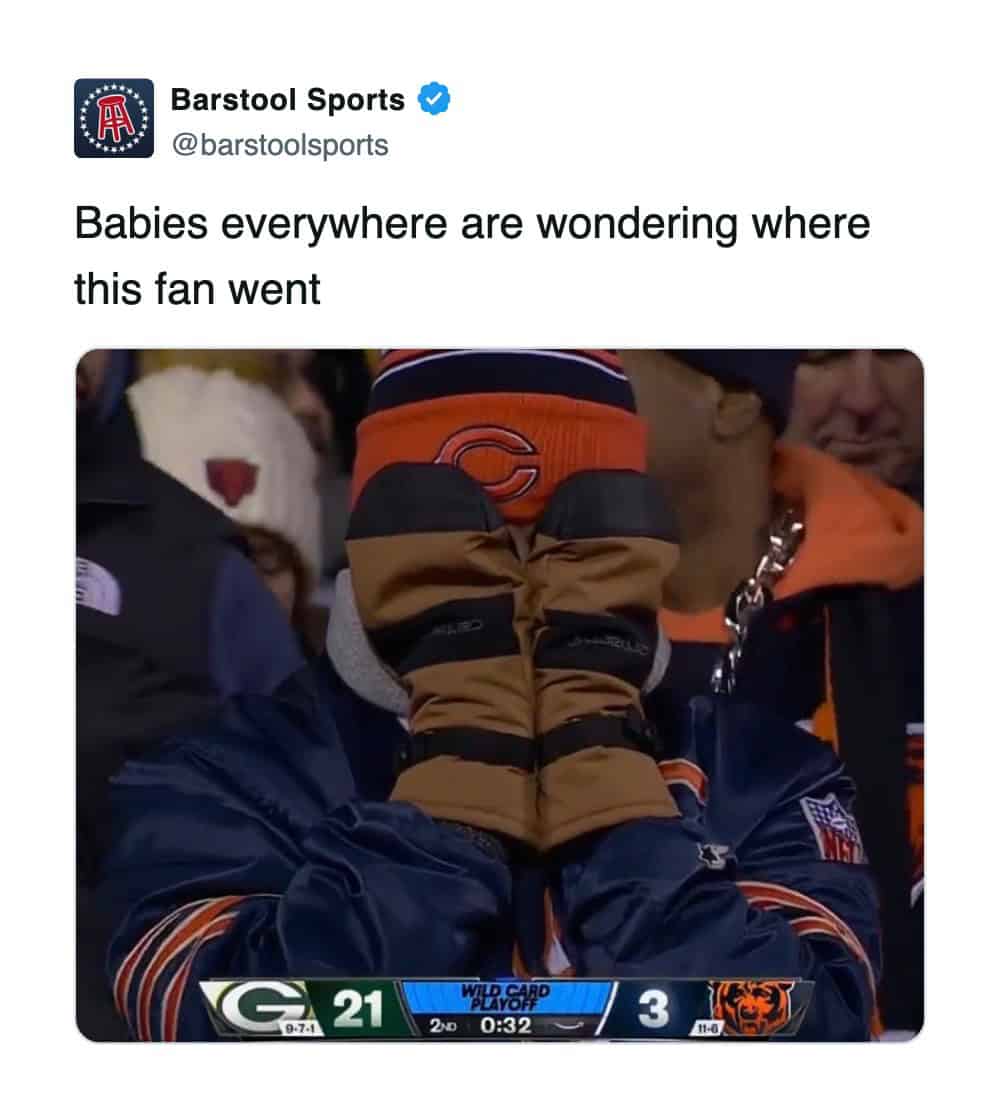Screen dimensions: 996x1116
Task: Click the North Face logo on black jacket
Action: tap(96, 585)
